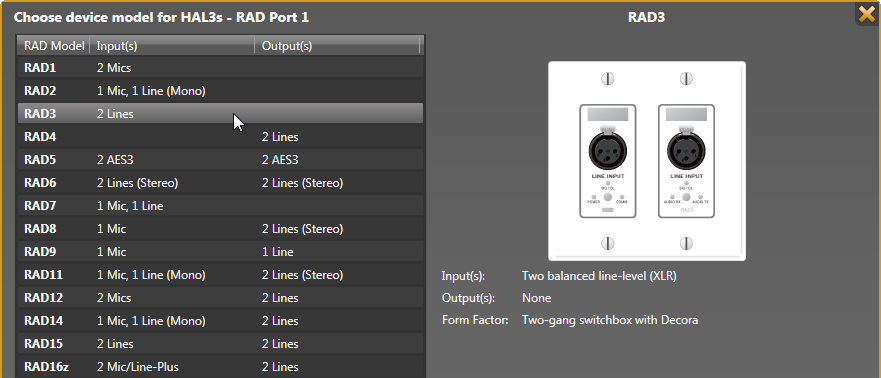Select the RAD1 2 Mics row
Viewport: 881px width, 378px height.
point(220,67)
